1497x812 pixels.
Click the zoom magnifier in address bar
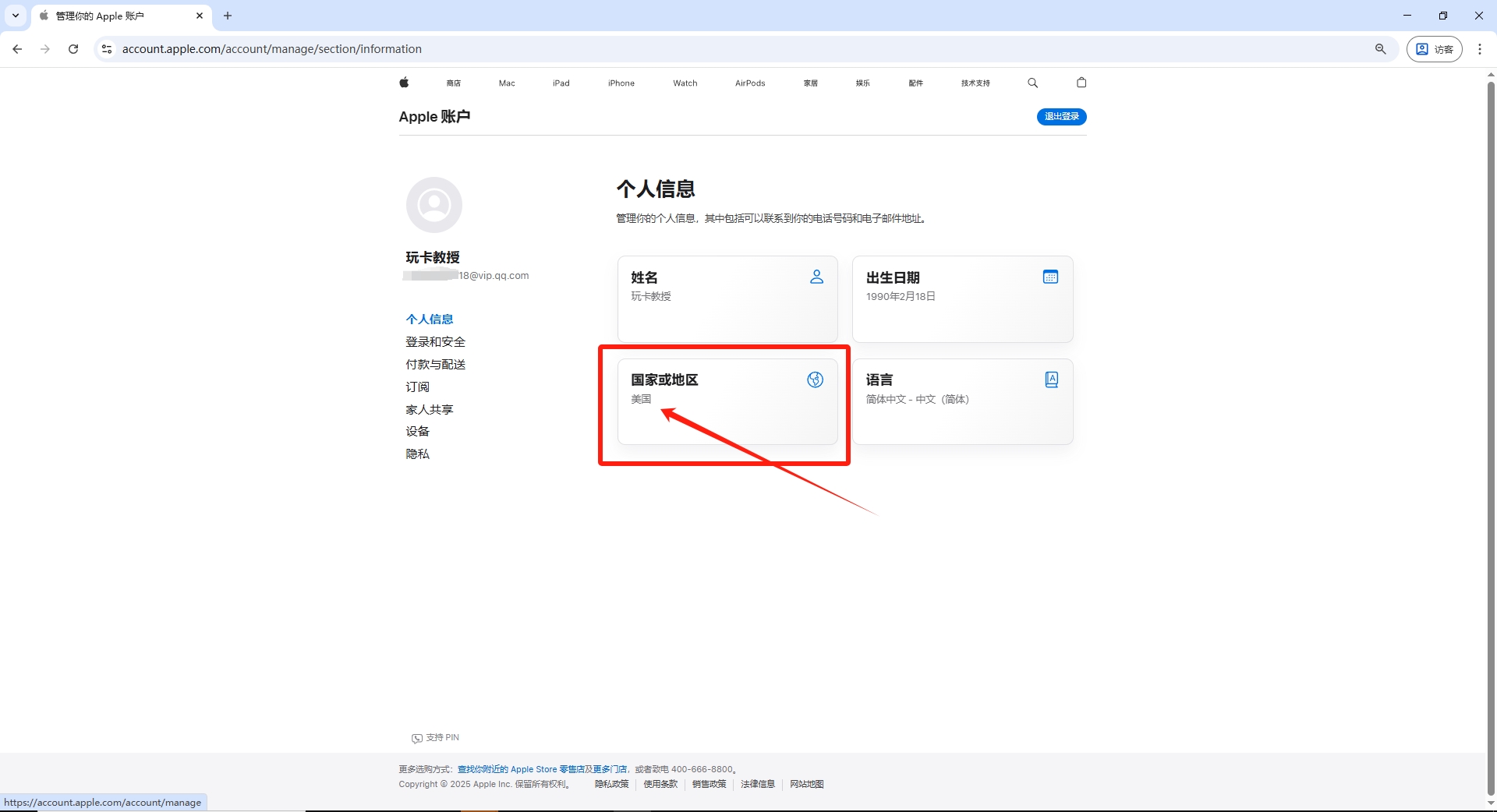[x=1381, y=49]
